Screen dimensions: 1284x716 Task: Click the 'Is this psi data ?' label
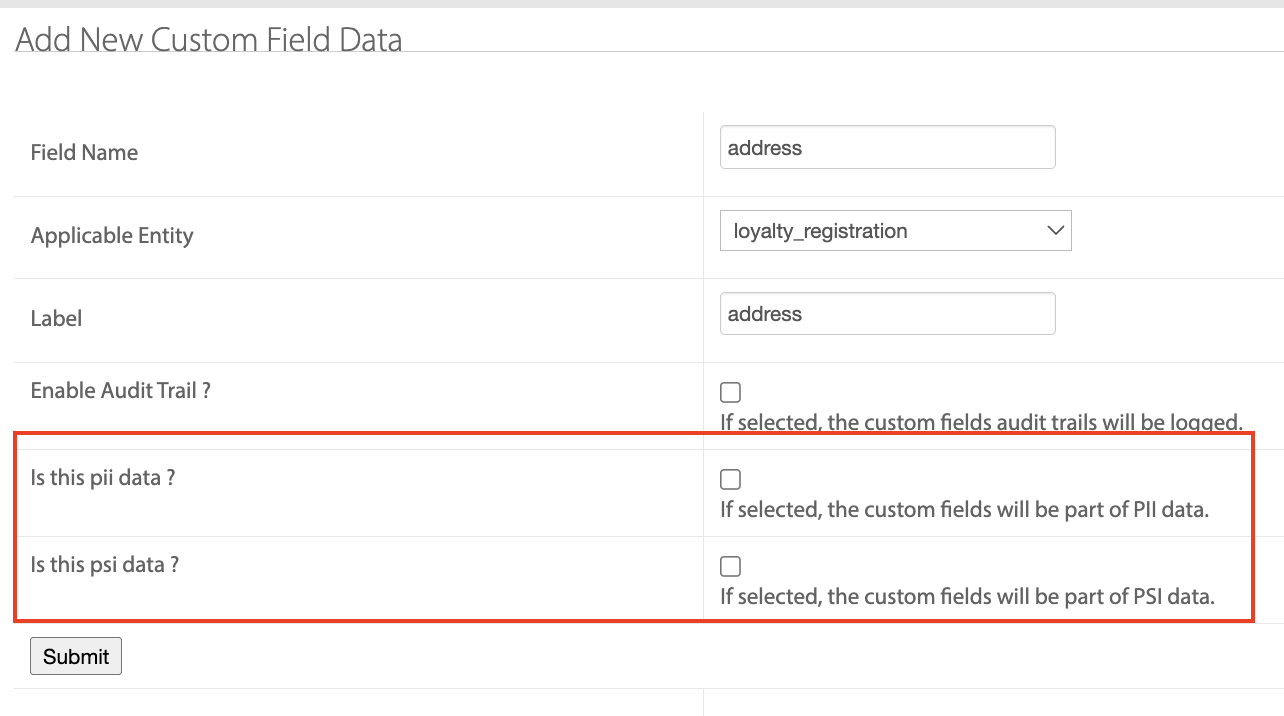105,565
